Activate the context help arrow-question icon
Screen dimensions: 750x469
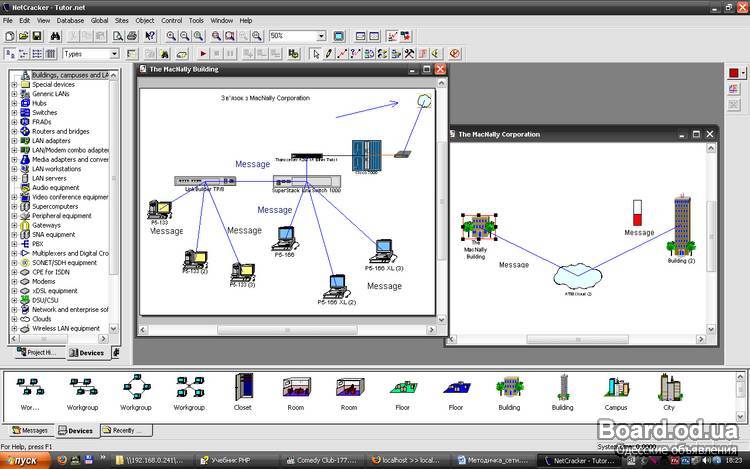[x=150, y=36]
